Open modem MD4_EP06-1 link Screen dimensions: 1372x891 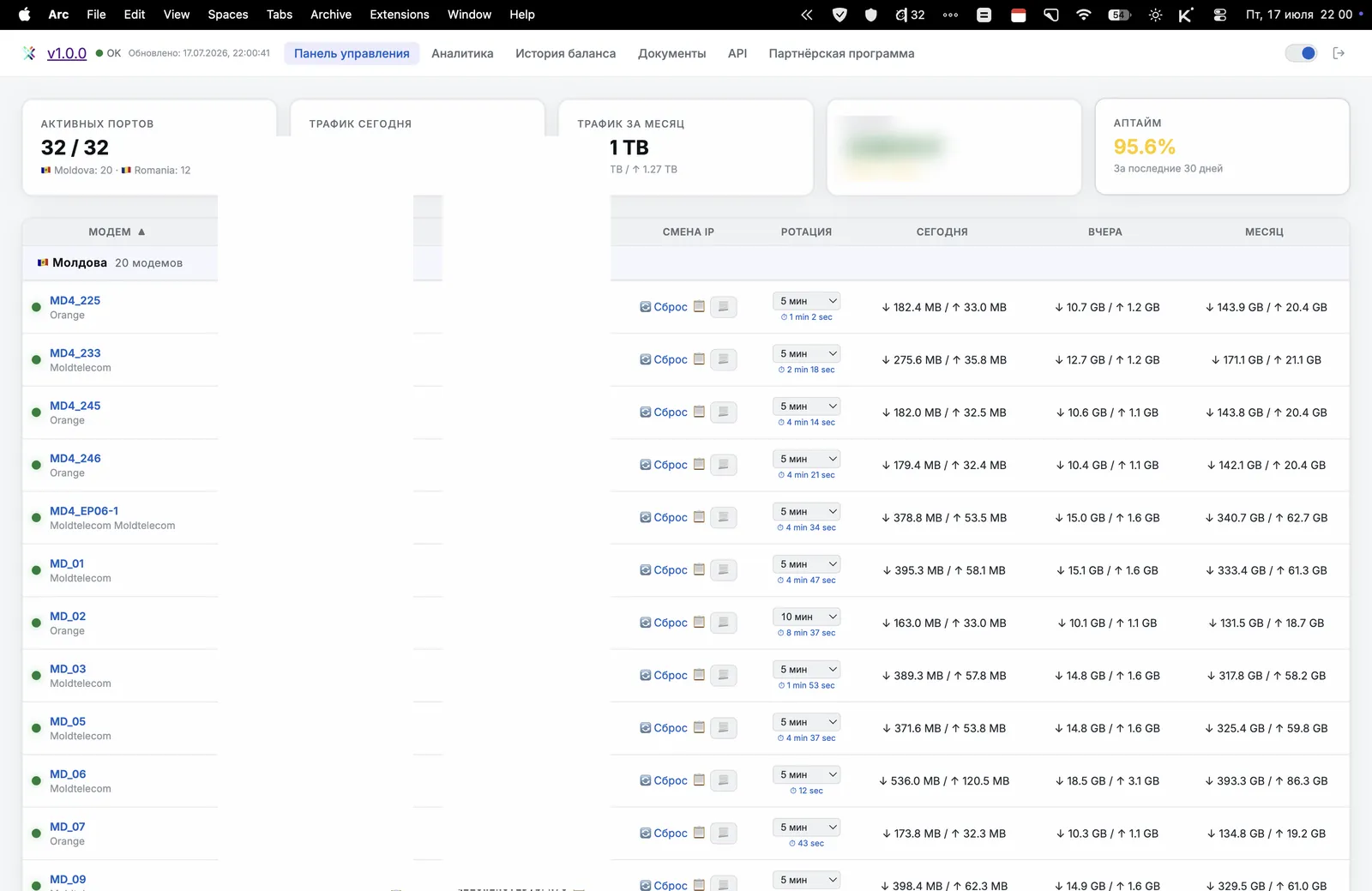tap(84, 510)
